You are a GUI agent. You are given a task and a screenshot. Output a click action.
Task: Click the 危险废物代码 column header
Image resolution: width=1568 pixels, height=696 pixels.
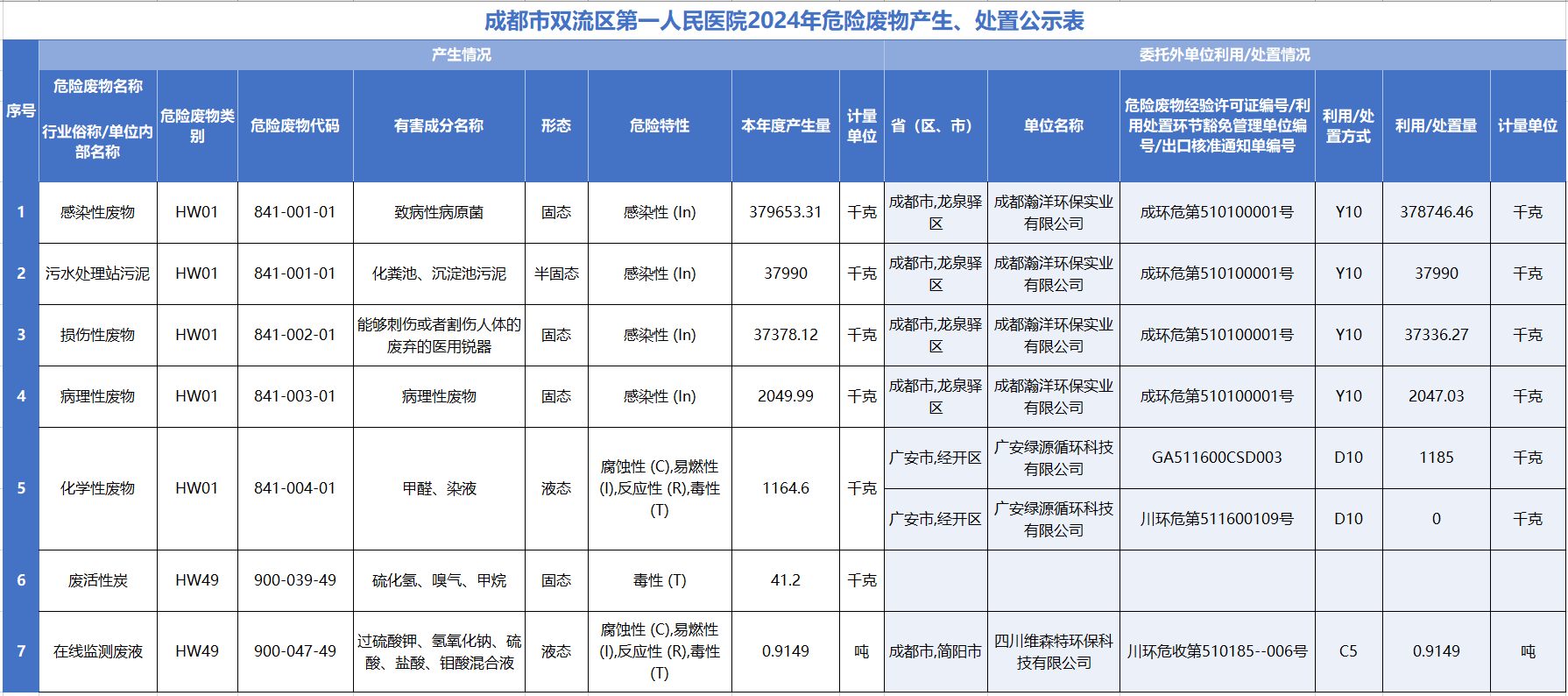pos(295,125)
